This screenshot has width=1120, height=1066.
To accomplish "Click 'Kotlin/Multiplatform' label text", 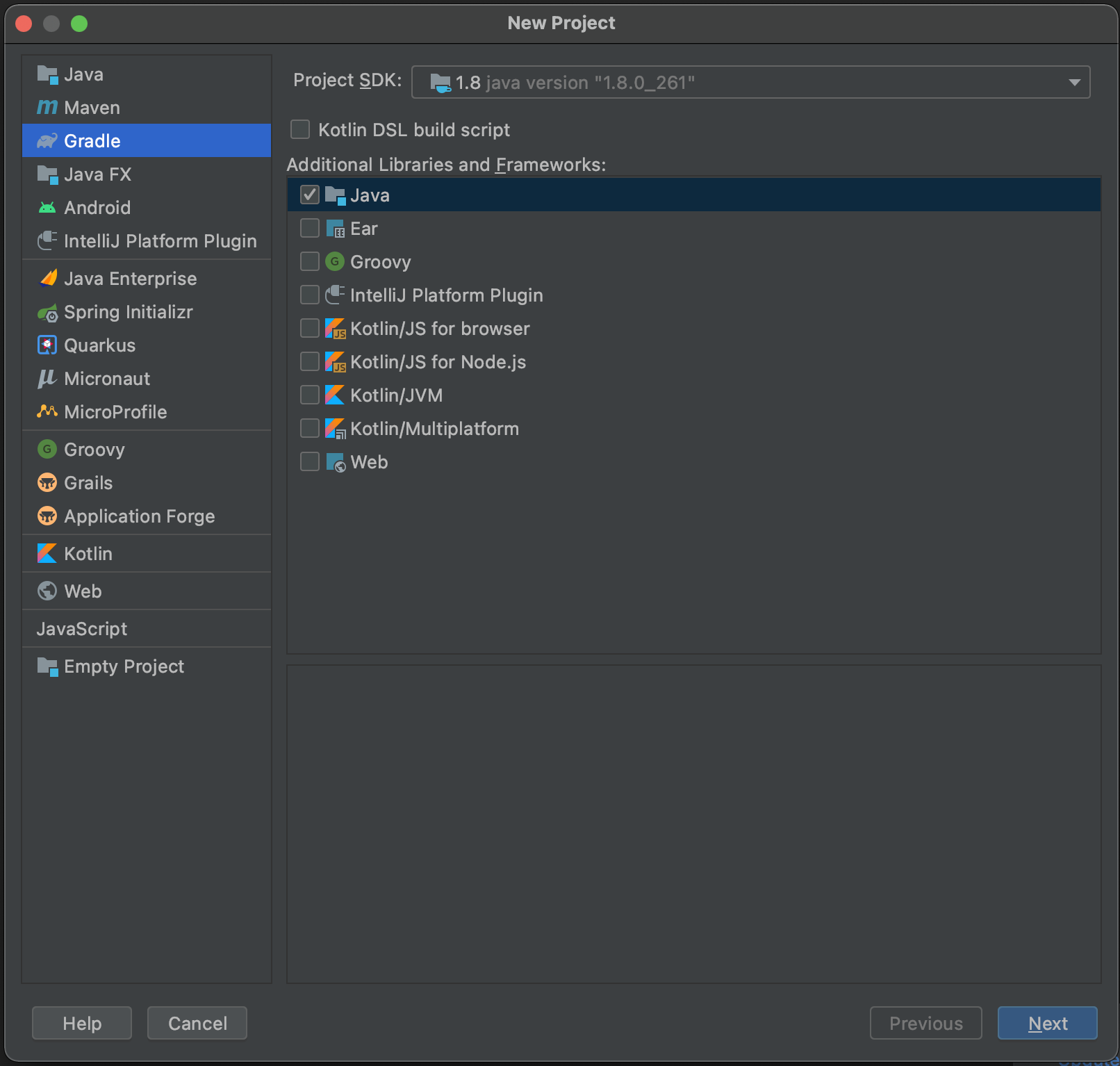I will point(435,429).
